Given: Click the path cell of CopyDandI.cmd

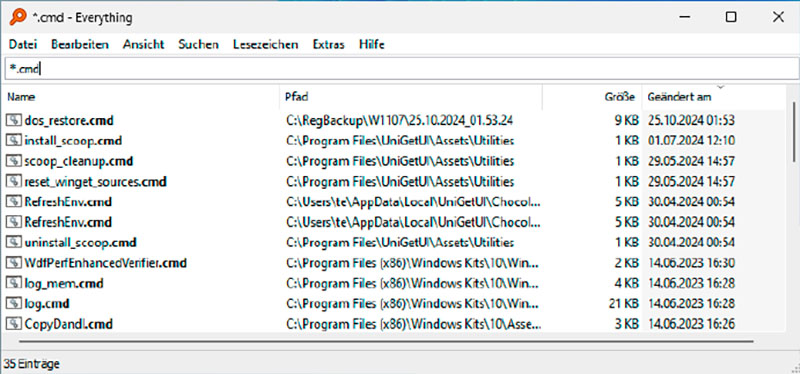Looking at the screenshot, I should [x=413, y=324].
